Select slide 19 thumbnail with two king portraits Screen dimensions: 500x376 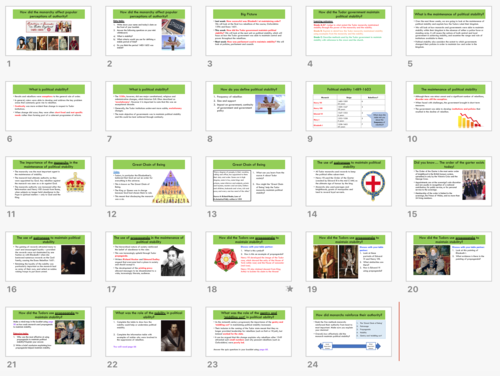click(x=349, y=257)
